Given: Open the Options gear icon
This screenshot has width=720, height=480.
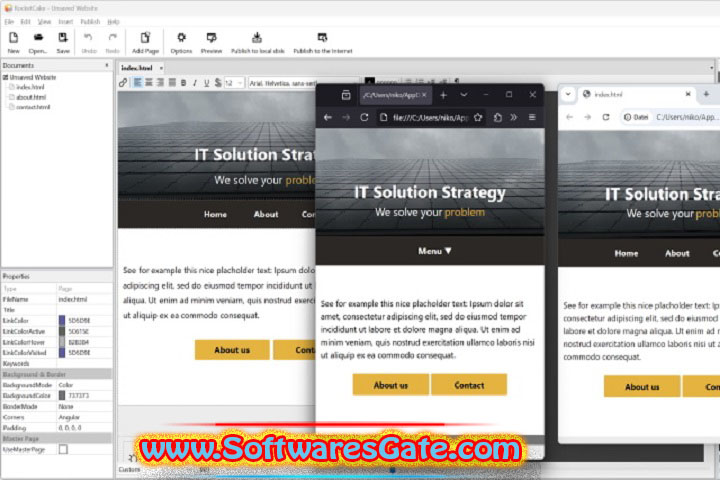Looking at the screenshot, I should (181, 38).
